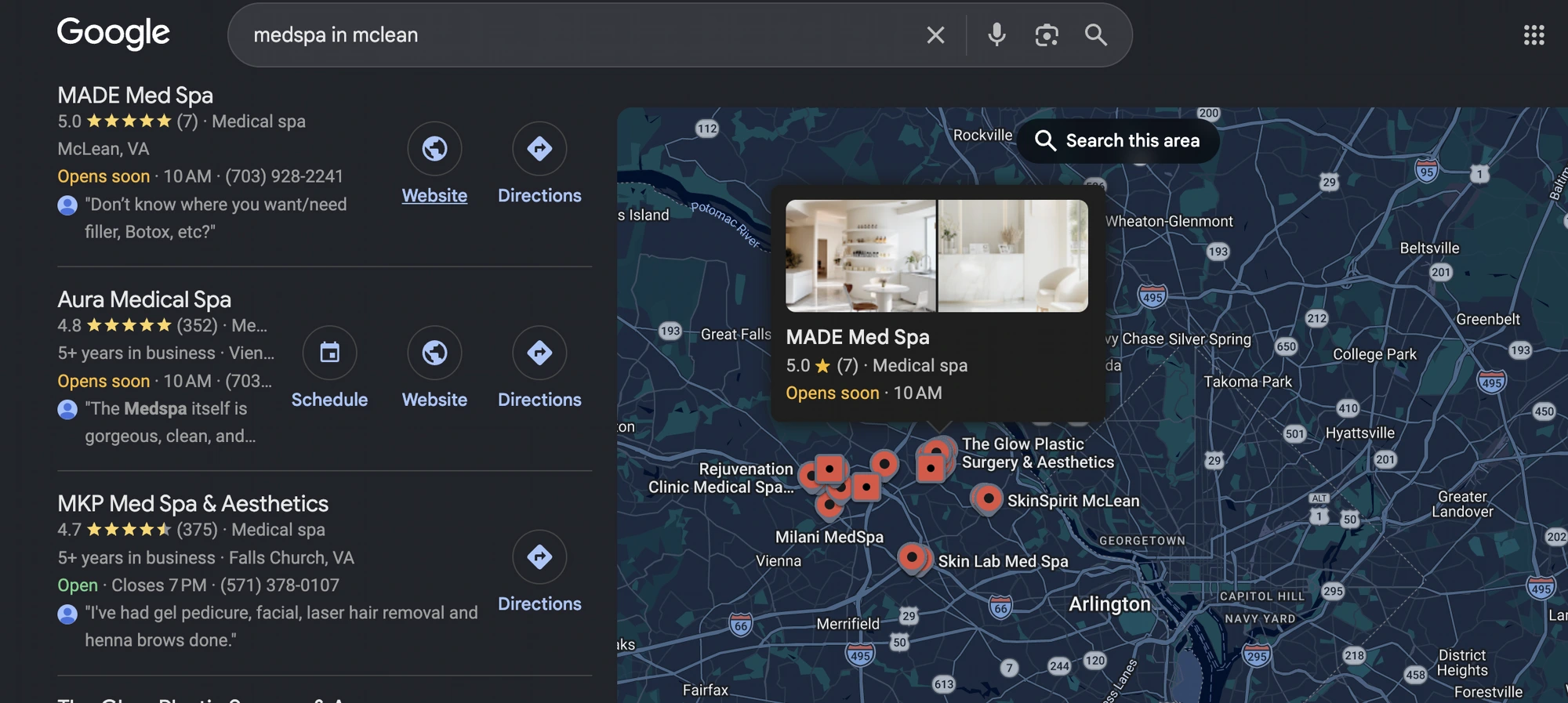Open Aura Medical Spa listing title
The image size is (1568, 703).
tap(144, 299)
